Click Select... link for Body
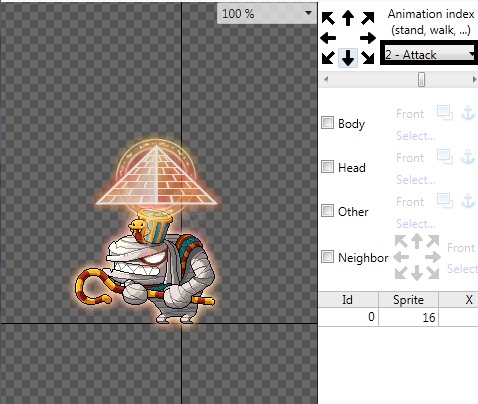The image size is (478, 404). coord(415,136)
